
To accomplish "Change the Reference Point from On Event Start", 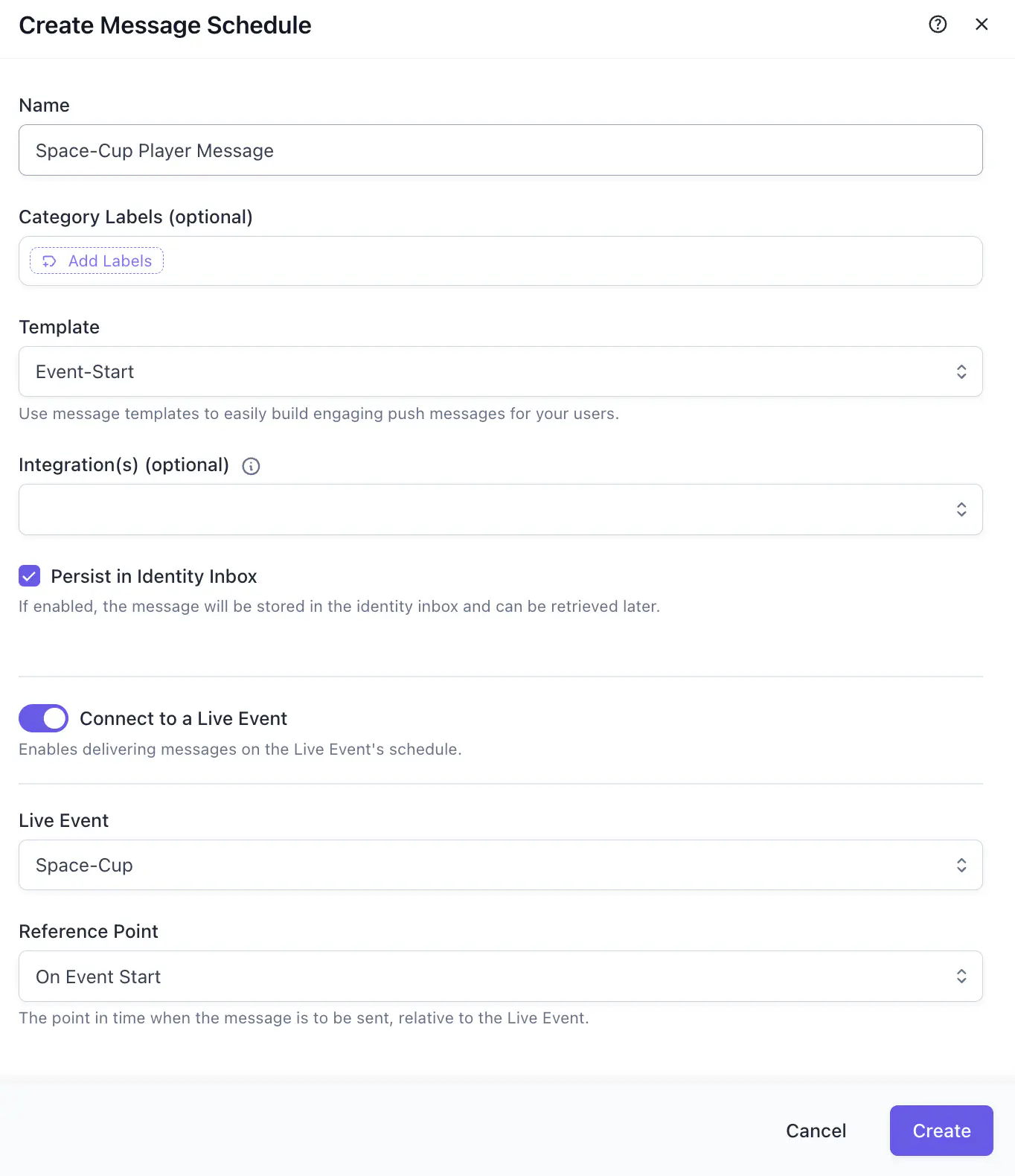I will pyautogui.click(x=500, y=976).
